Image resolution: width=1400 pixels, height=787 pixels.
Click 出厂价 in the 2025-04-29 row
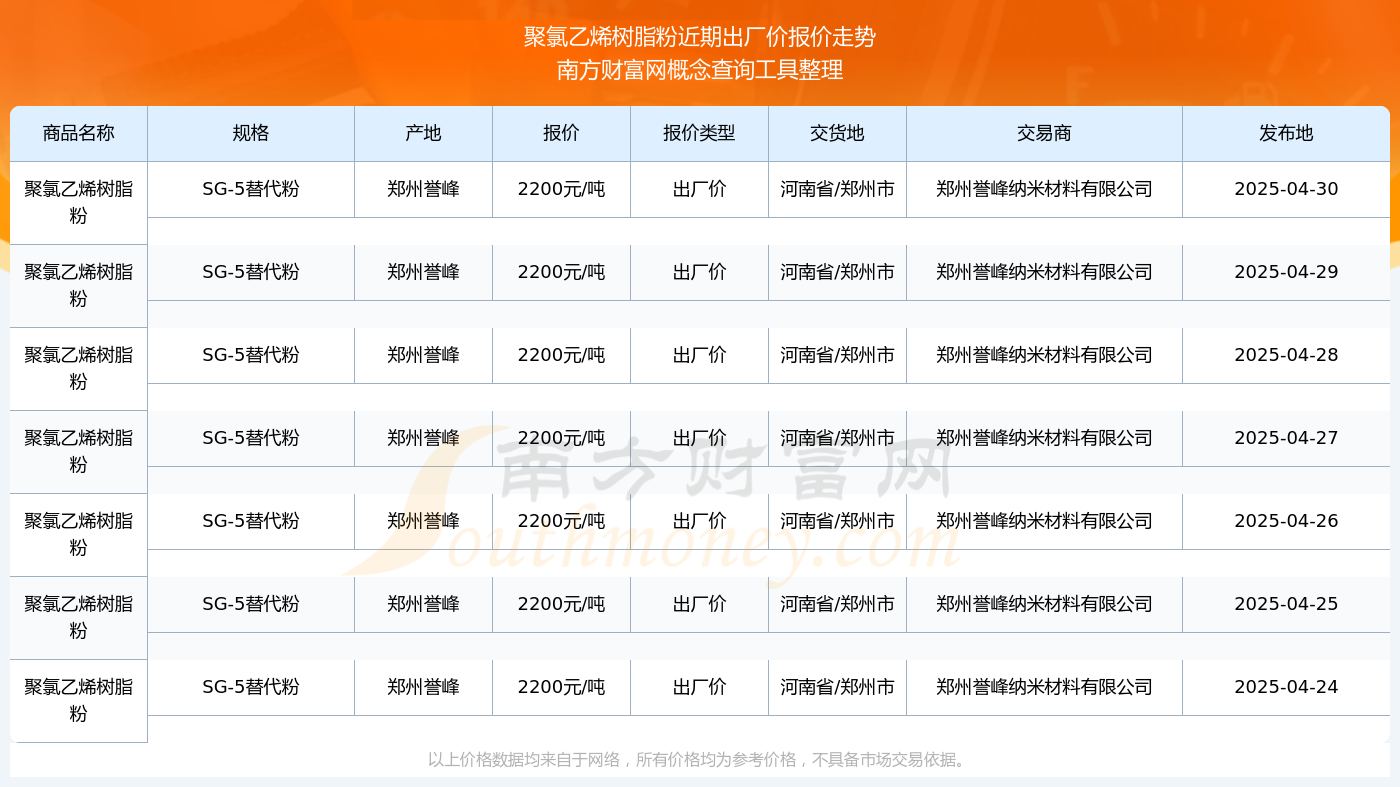point(699,272)
